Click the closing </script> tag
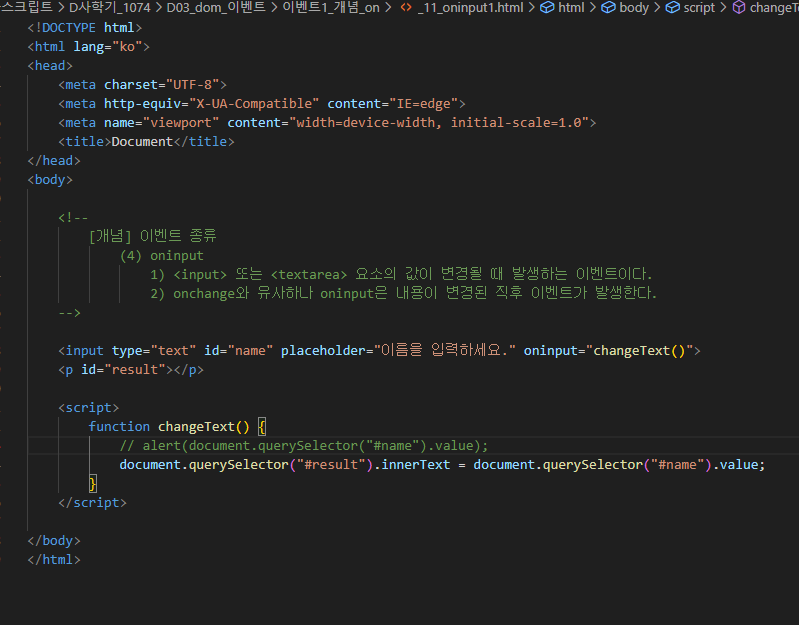The width and height of the screenshot is (799, 625). coord(92,503)
